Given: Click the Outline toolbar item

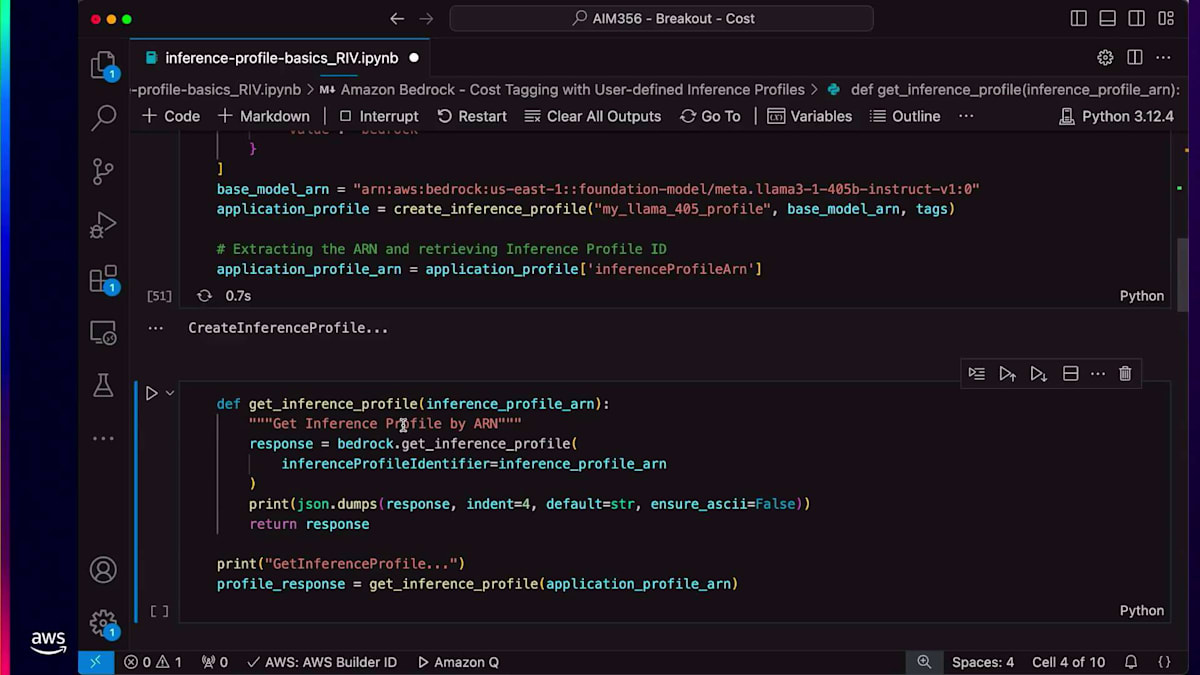Looking at the screenshot, I should pos(905,116).
